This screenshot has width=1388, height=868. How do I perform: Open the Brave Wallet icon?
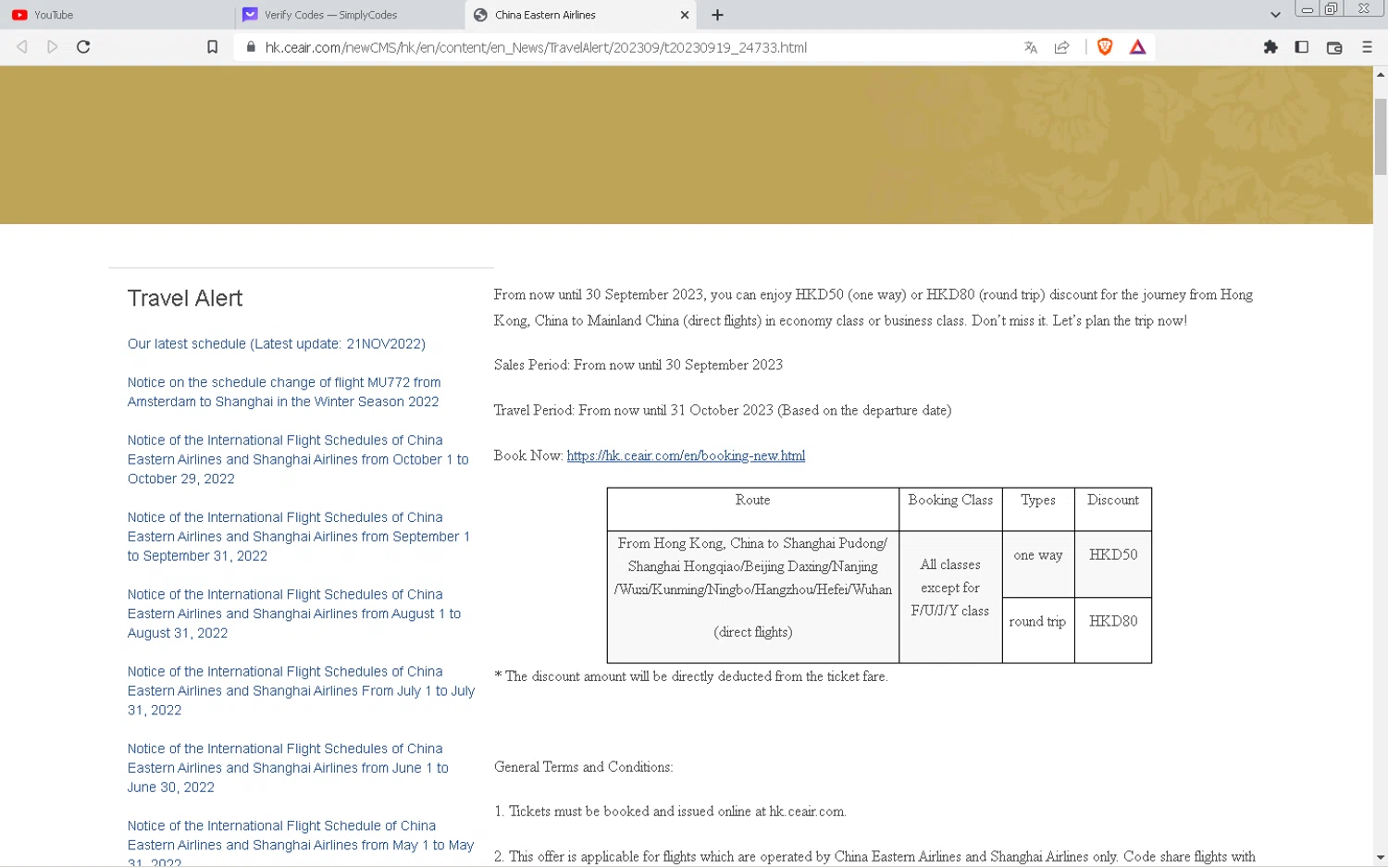(1334, 47)
